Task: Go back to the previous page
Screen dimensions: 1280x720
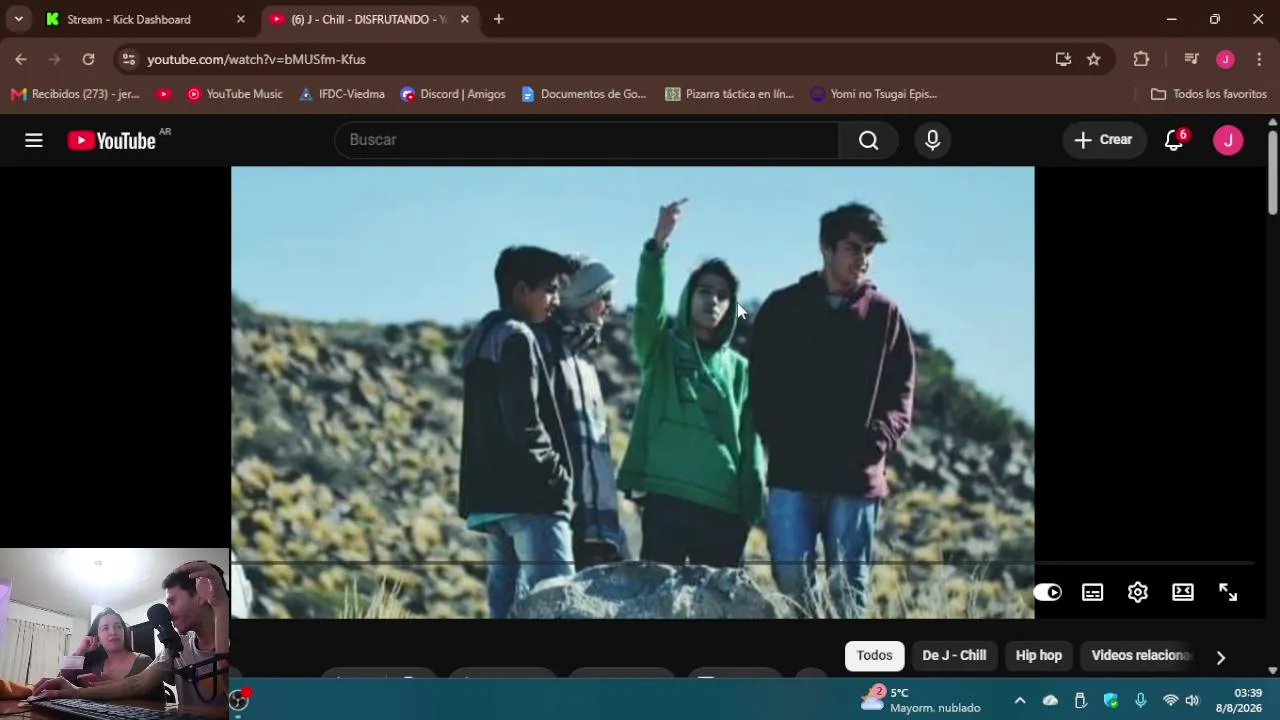Action: click(x=21, y=59)
